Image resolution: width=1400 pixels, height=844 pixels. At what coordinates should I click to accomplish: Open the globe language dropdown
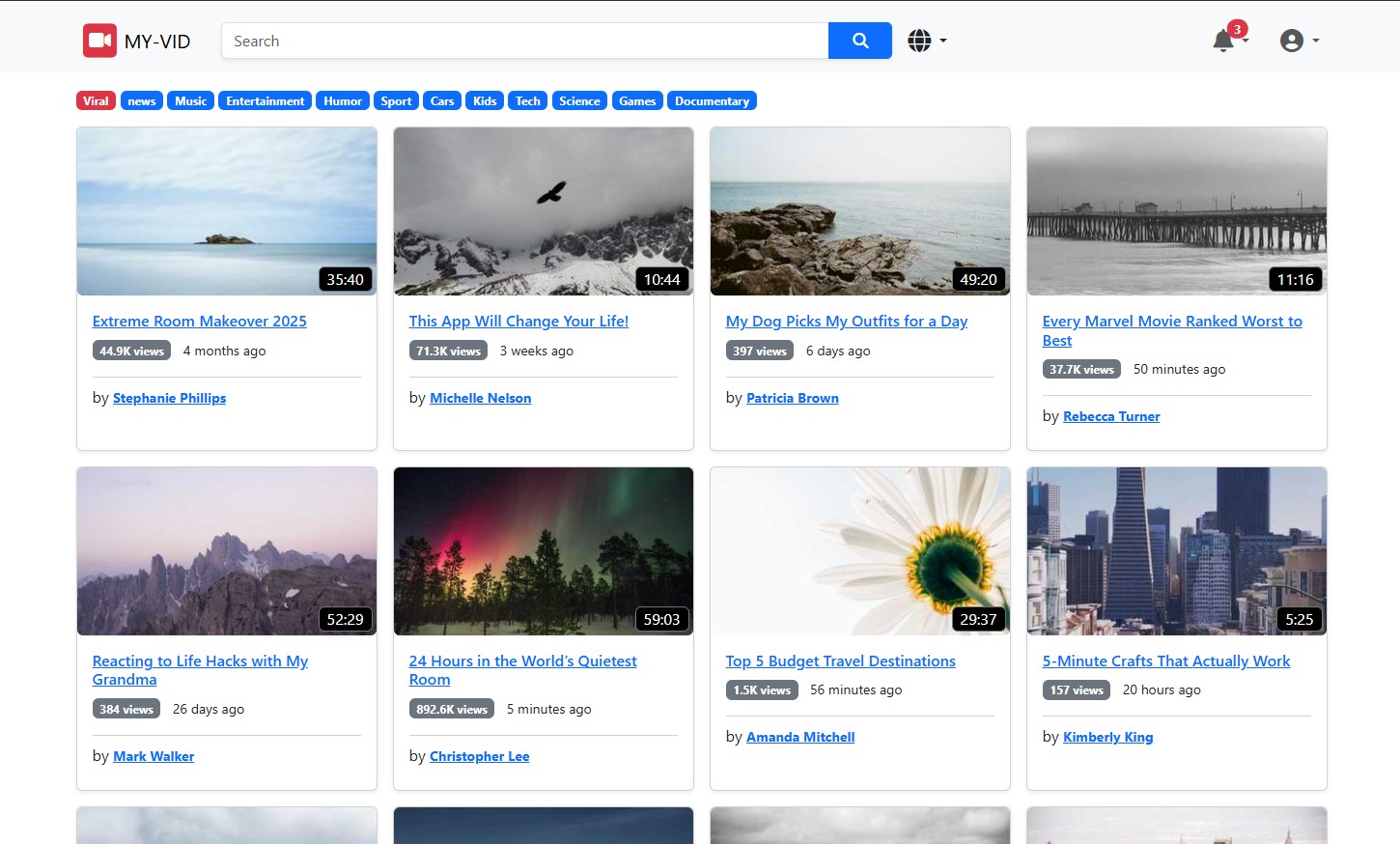927,41
